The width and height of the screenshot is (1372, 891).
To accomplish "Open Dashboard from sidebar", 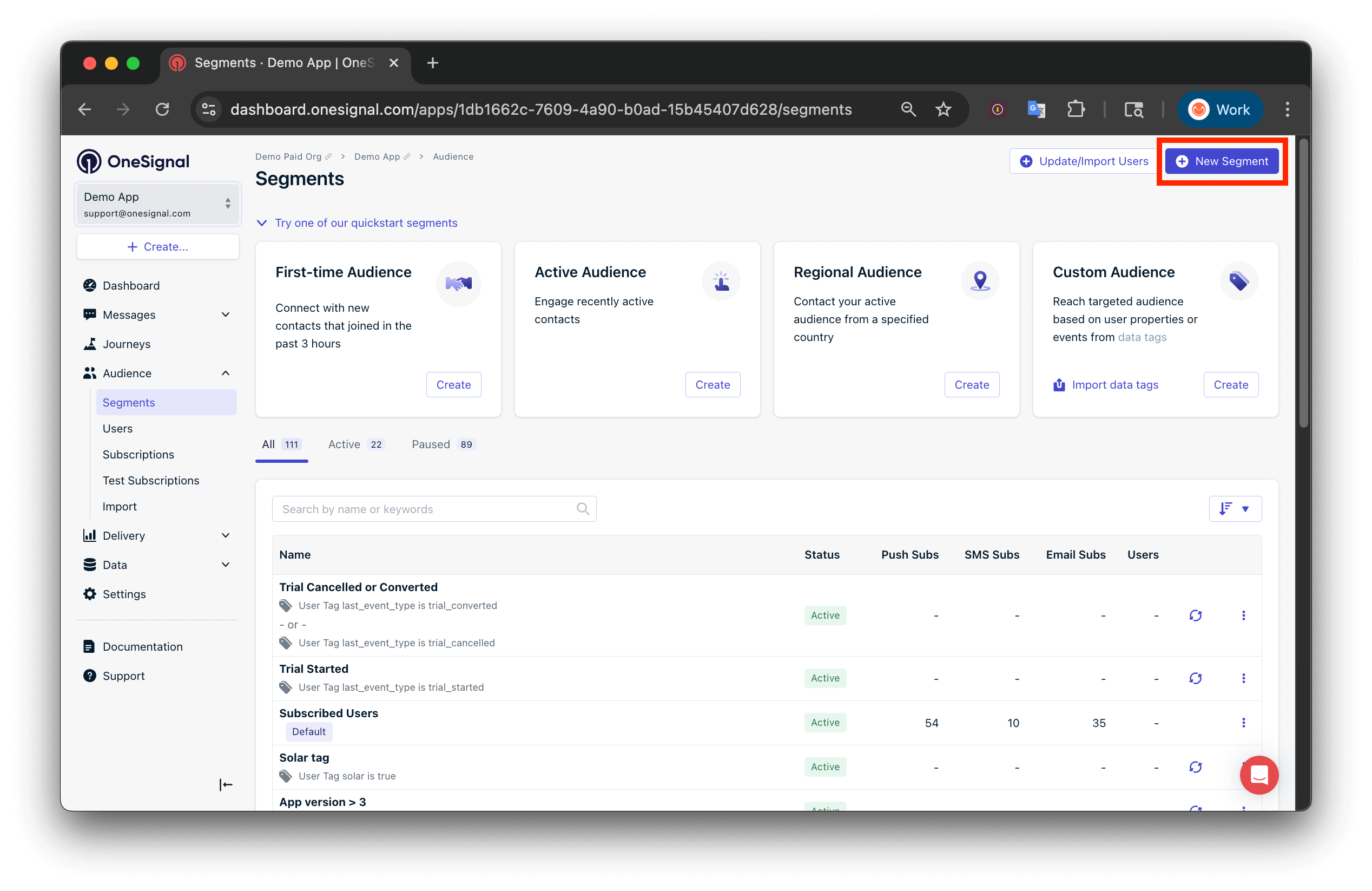I will pos(131,285).
